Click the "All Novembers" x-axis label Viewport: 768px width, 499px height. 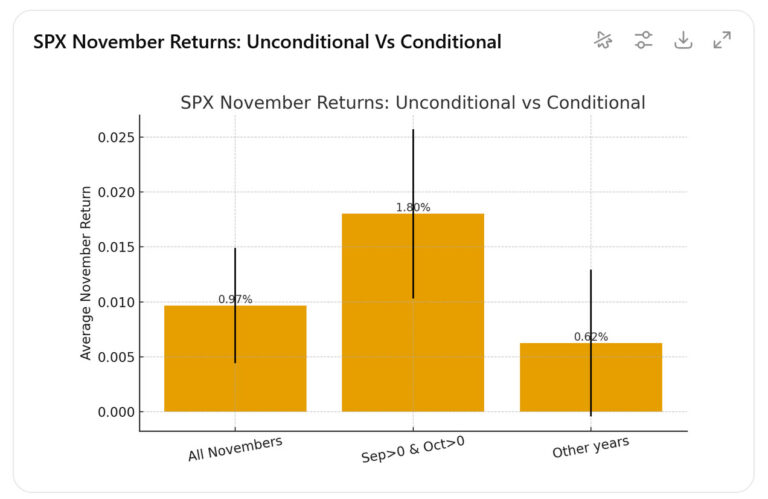point(236,448)
